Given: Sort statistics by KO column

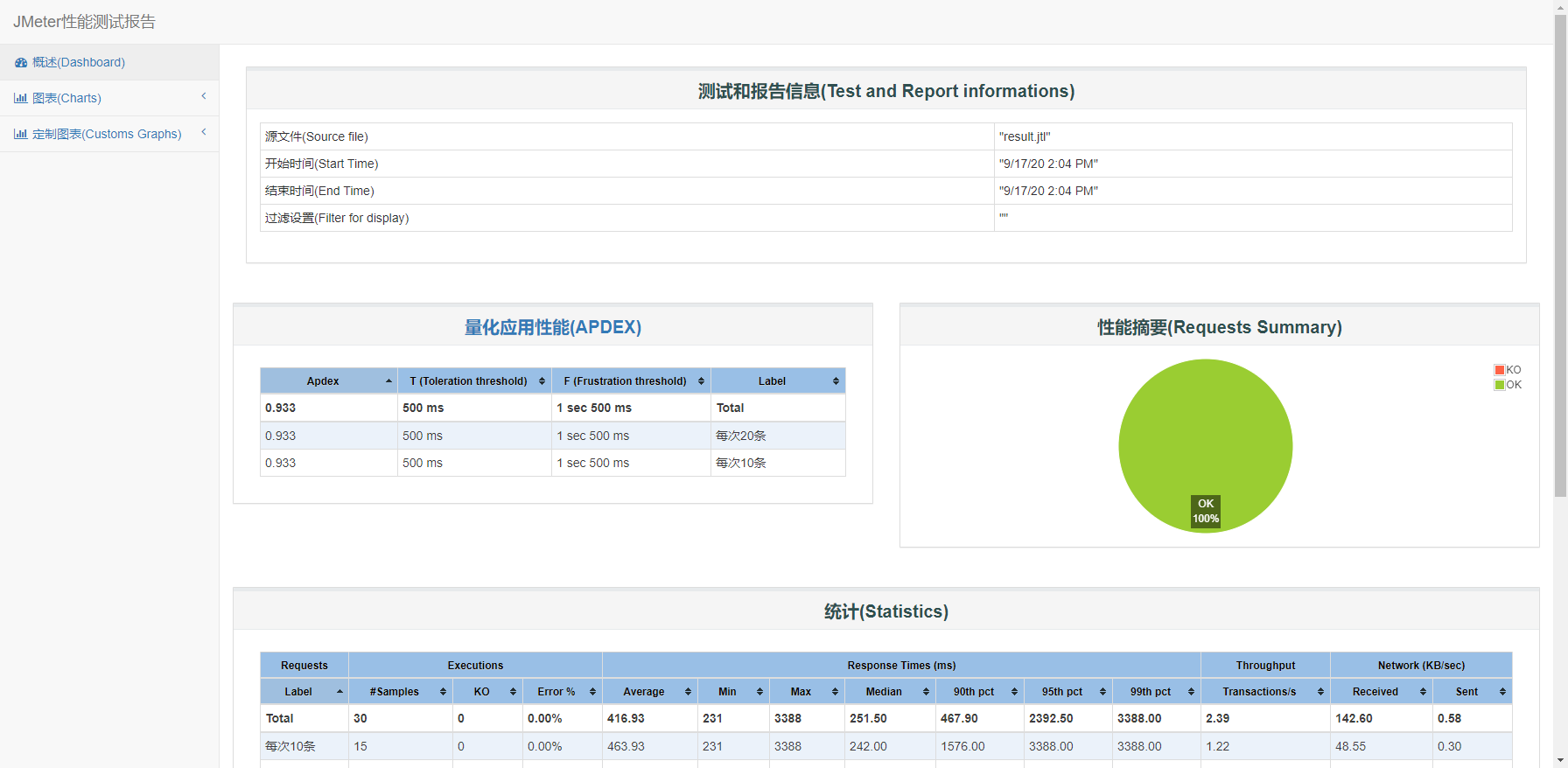Looking at the screenshot, I should pos(487,692).
